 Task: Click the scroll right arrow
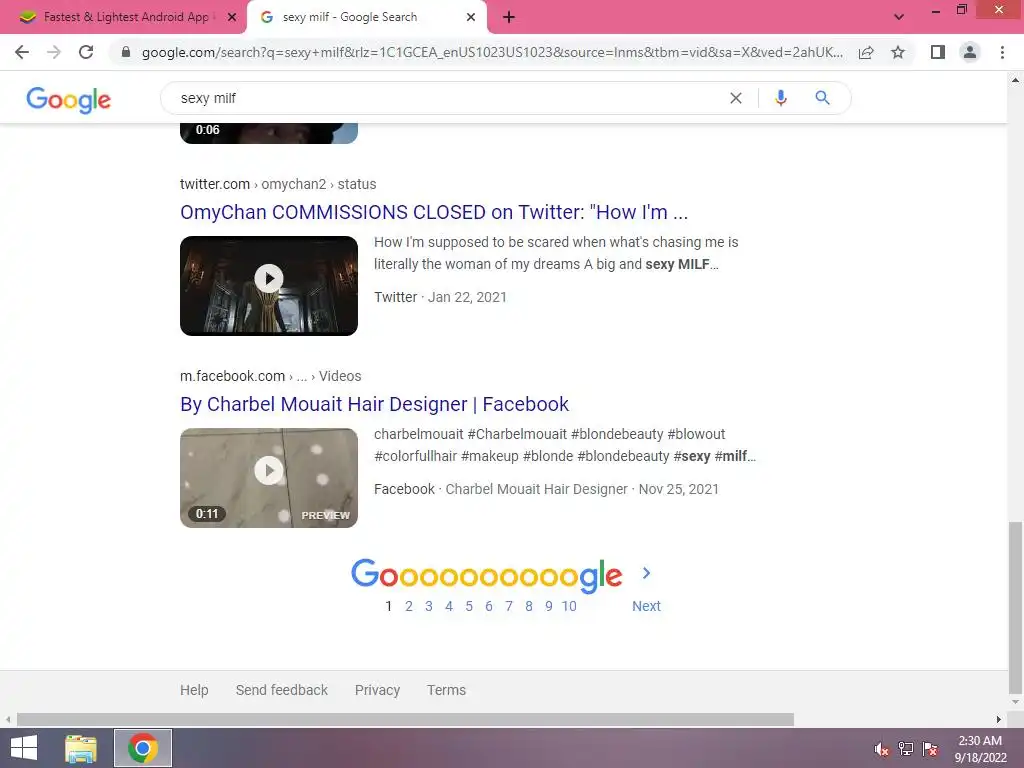tap(999, 720)
